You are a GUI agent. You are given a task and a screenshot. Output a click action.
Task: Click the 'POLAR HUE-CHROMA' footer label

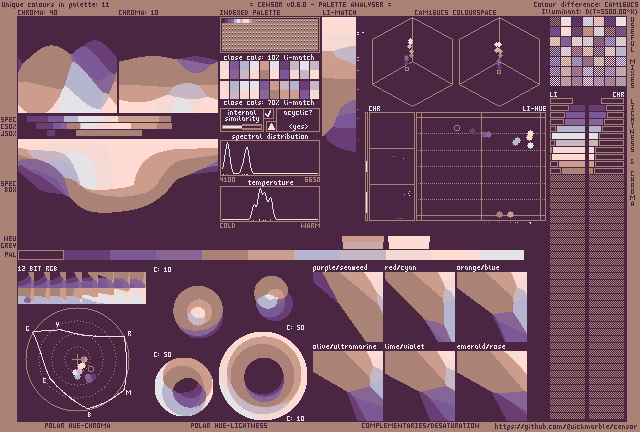(x=78, y=425)
